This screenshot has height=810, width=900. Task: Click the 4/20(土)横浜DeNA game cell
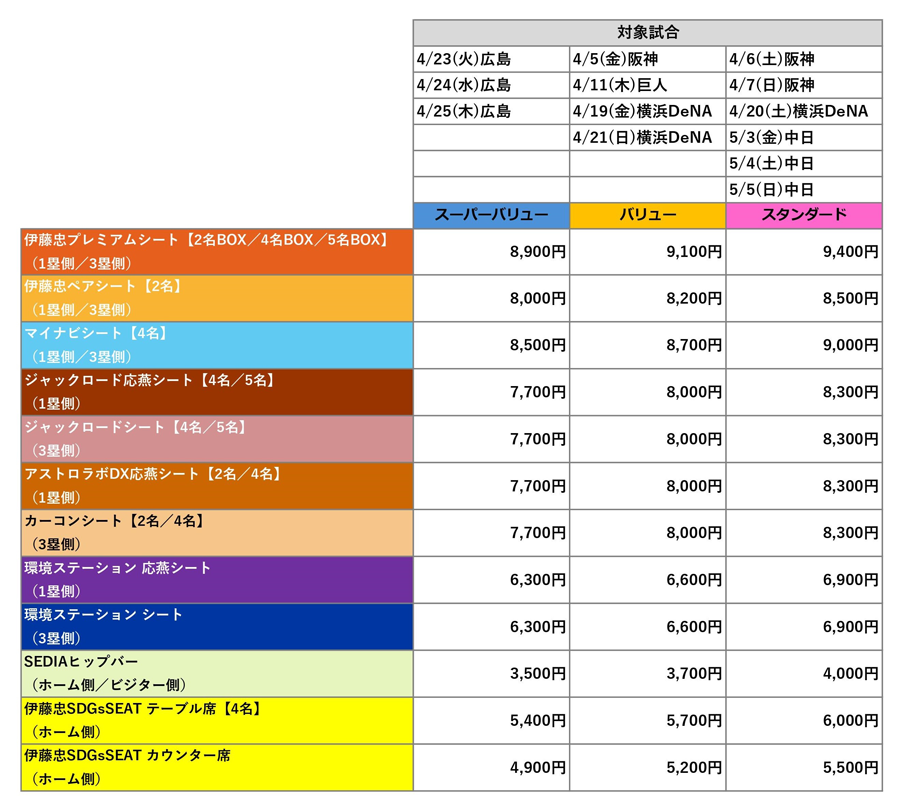click(804, 111)
